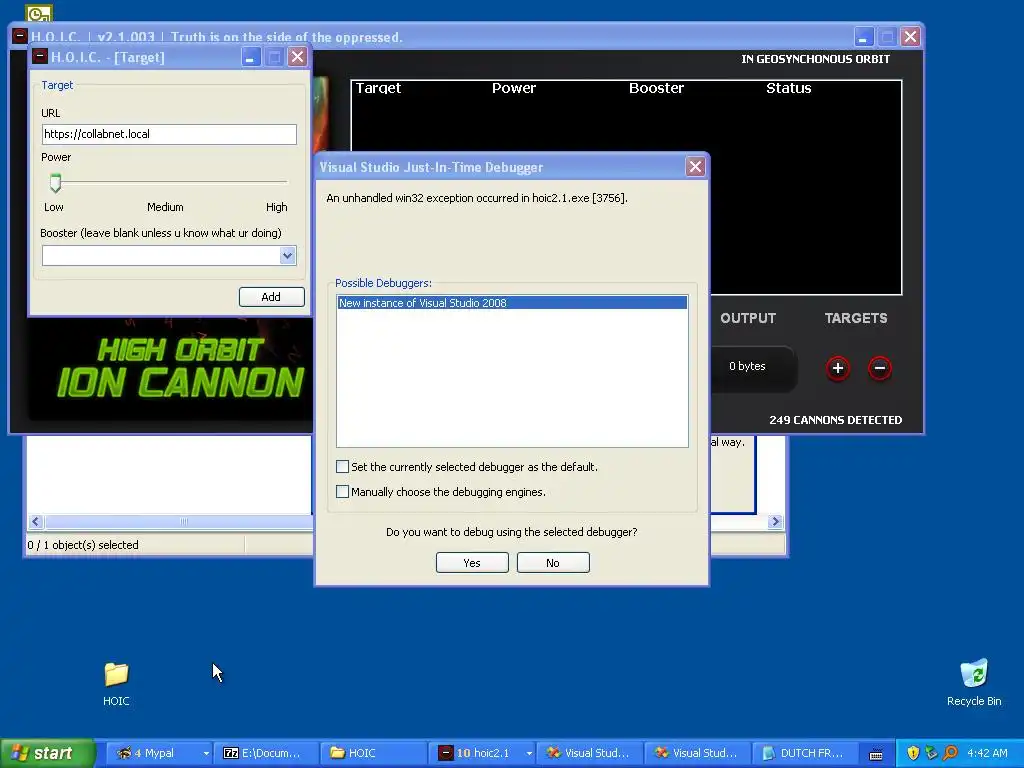
Task: Open the Recycle Bin icon
Action: tap(974, 683)
